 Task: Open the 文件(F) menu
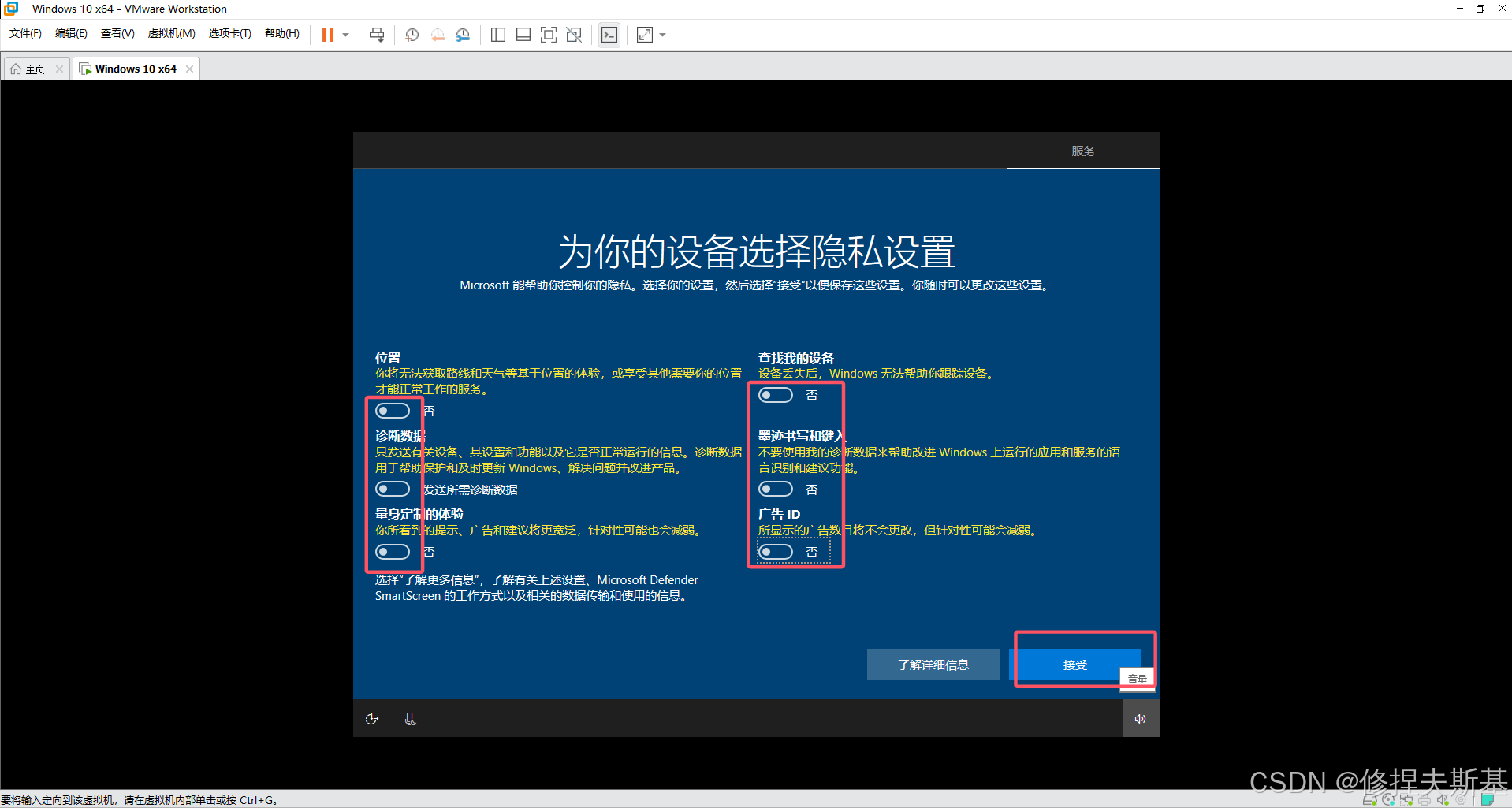[x=25, y=33]
